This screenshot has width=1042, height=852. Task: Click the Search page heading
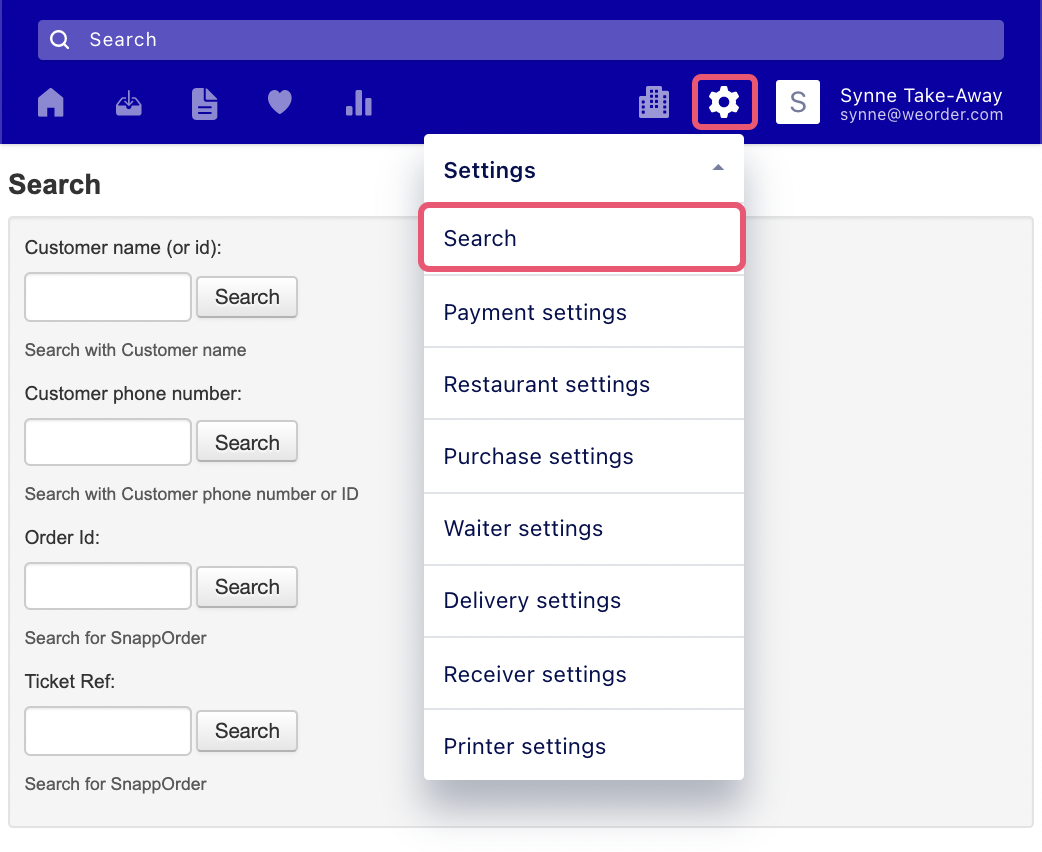(54, 185)
